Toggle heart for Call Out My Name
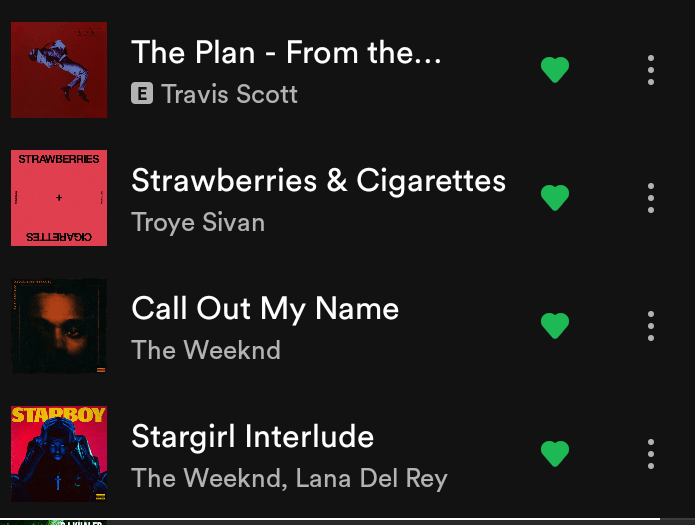The image size is (695, 525). point(554,325)
